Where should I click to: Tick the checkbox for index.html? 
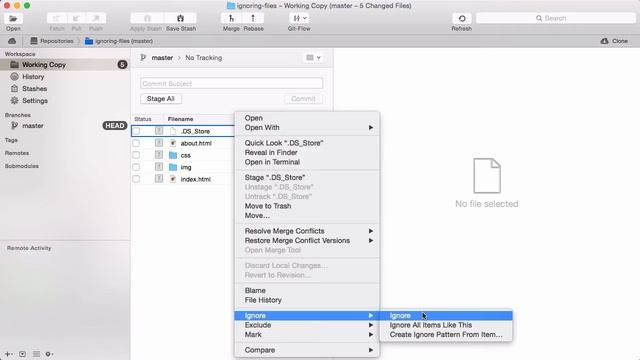coord(136,179)
